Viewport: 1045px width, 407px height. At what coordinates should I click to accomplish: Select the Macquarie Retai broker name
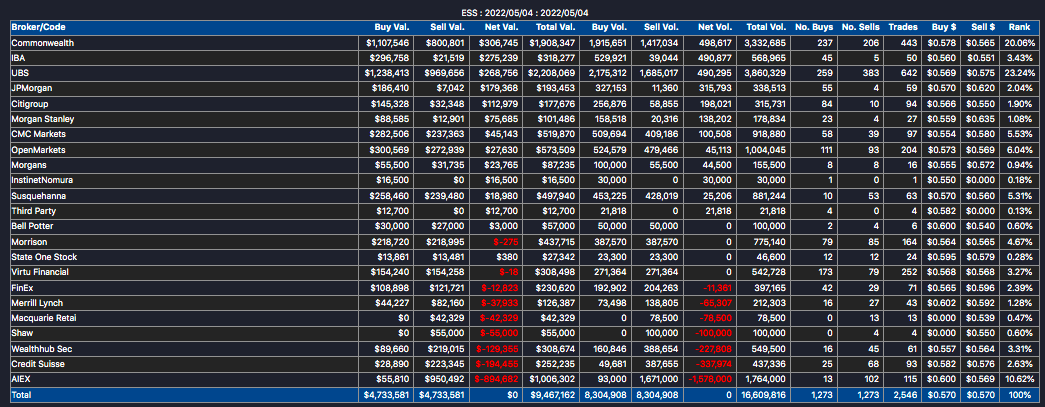(x=44, y=318)
